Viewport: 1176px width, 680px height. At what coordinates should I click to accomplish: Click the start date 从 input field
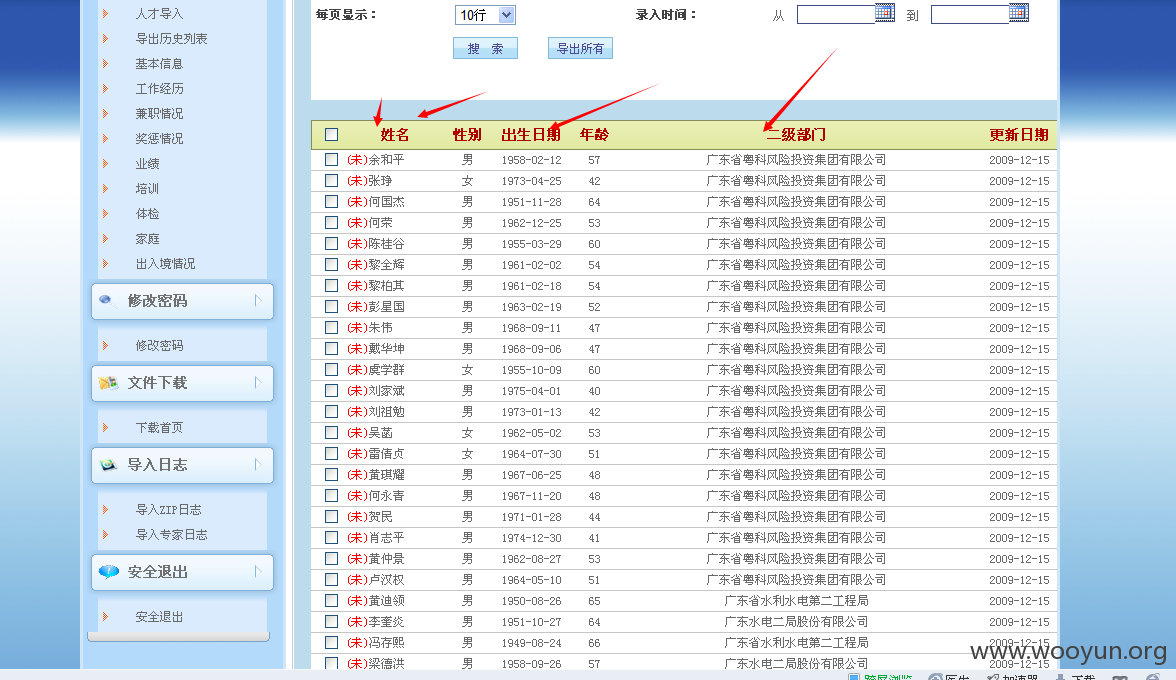(836, 14)
